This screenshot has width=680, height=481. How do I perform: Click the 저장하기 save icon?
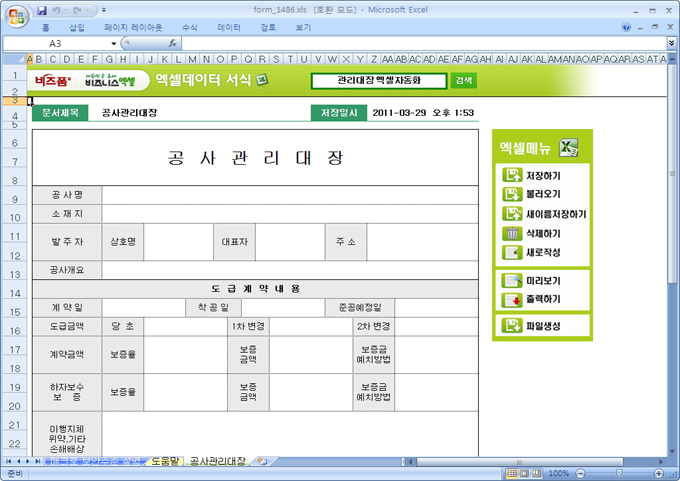(x=512, y=175)
